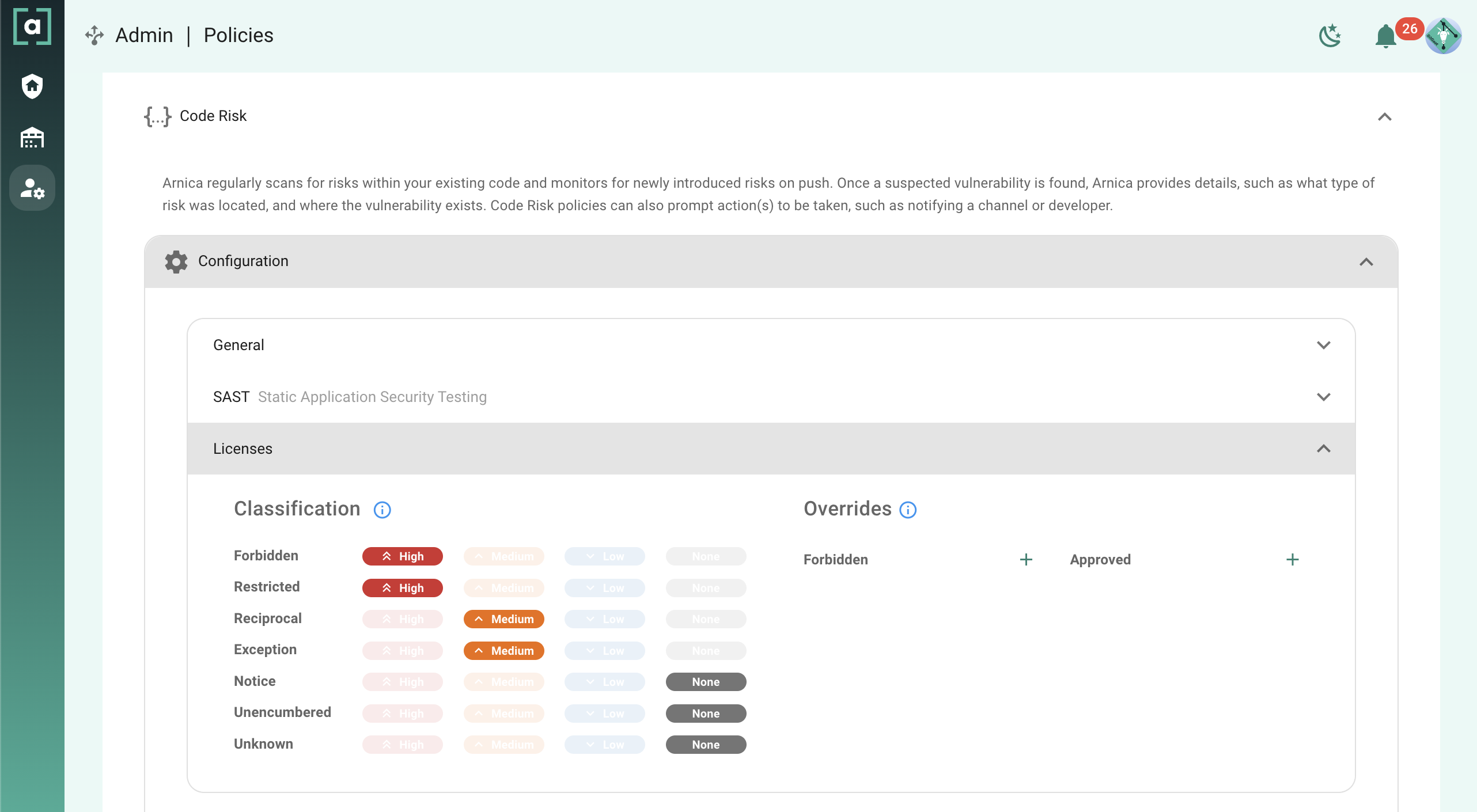
Task: Expand the General section
Action: coord(1323,345)
